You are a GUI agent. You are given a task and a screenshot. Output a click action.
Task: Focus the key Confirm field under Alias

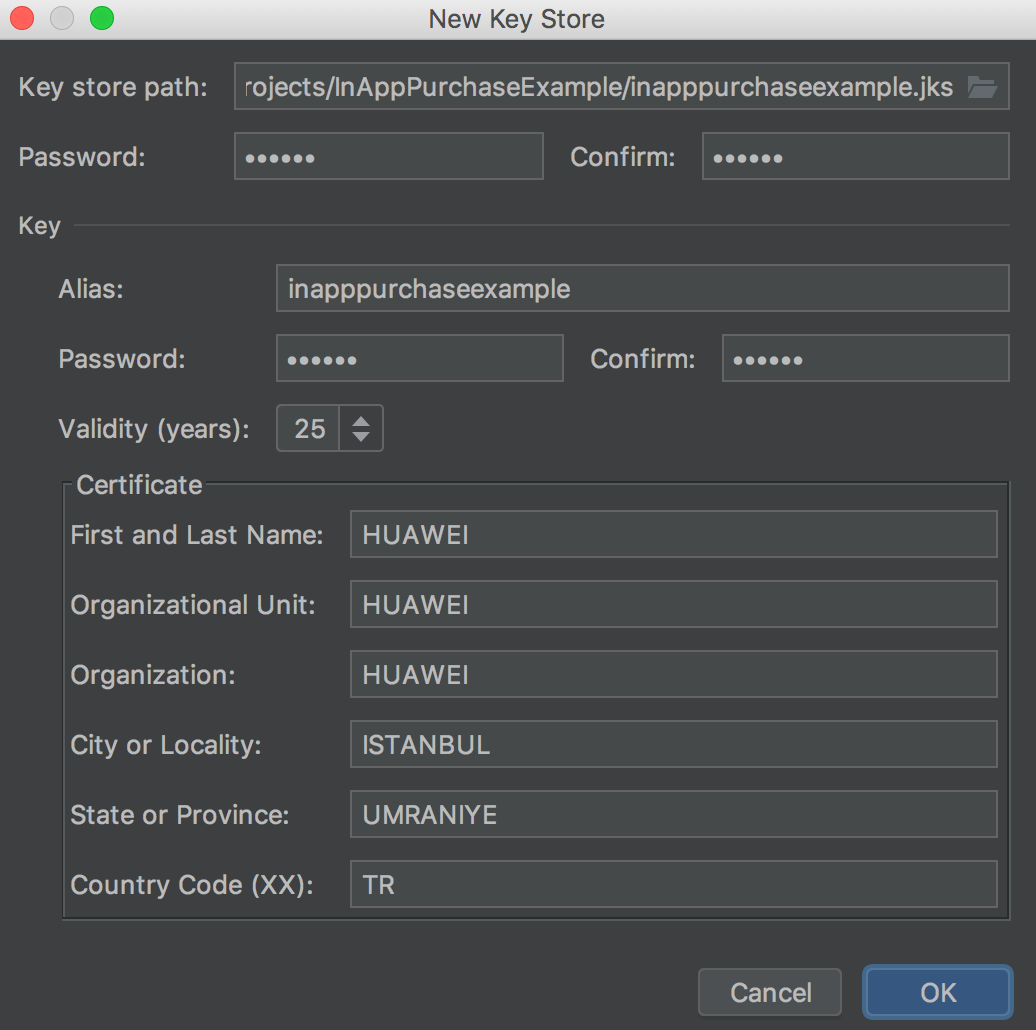(x=866, y=359)
